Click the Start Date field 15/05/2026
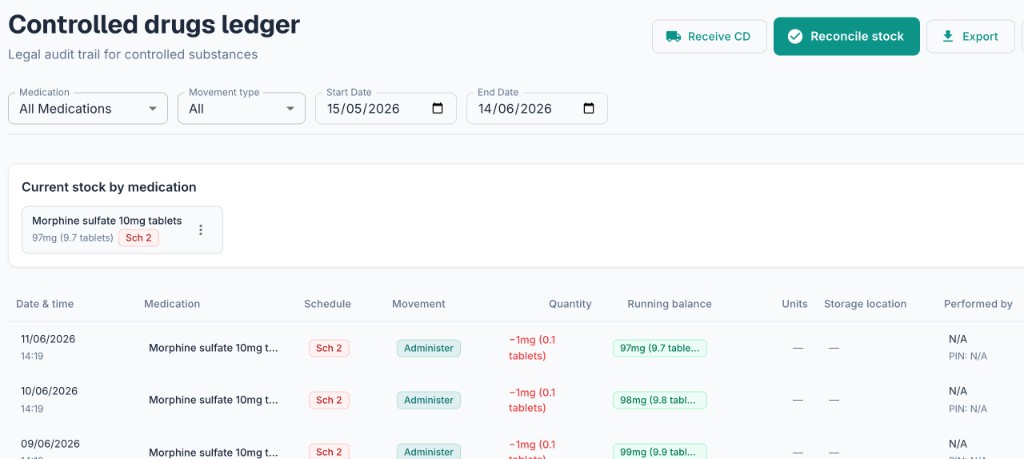The height and width of the screenshot is (459, 1024). 386,108
